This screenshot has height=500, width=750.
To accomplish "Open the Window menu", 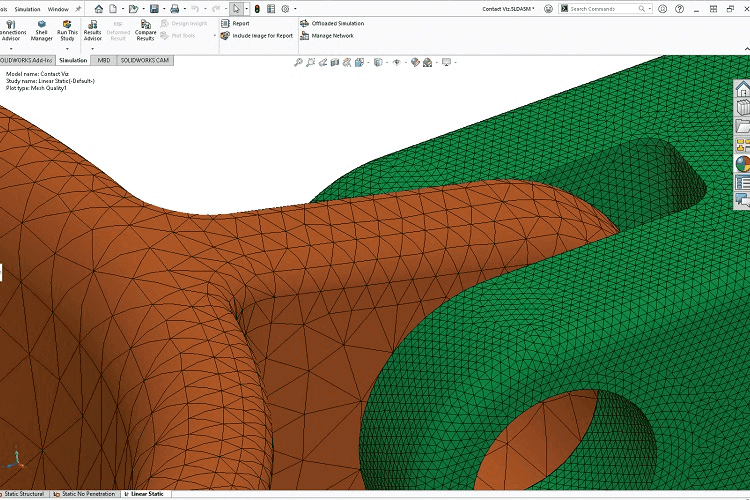I will (x=58, y=9).
